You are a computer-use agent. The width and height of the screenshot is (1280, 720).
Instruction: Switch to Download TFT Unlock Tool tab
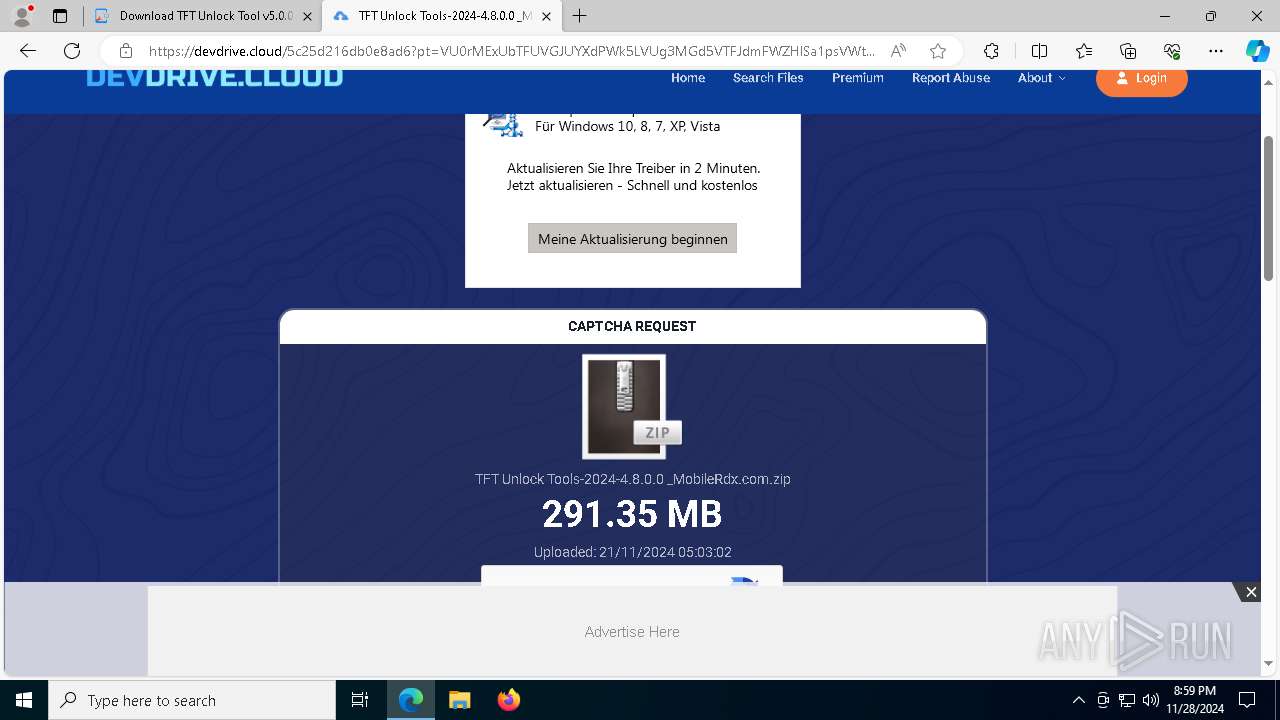(203, 16)
